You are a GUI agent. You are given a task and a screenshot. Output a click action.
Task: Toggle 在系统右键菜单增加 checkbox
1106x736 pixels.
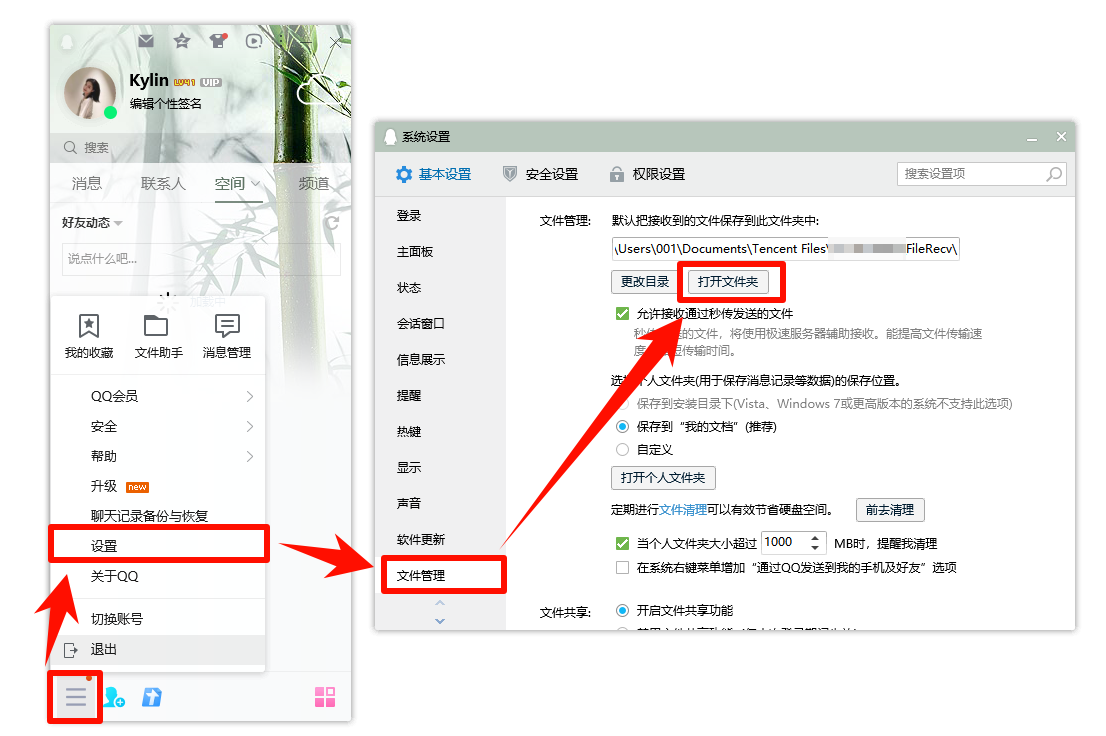(x=622, y=567)
